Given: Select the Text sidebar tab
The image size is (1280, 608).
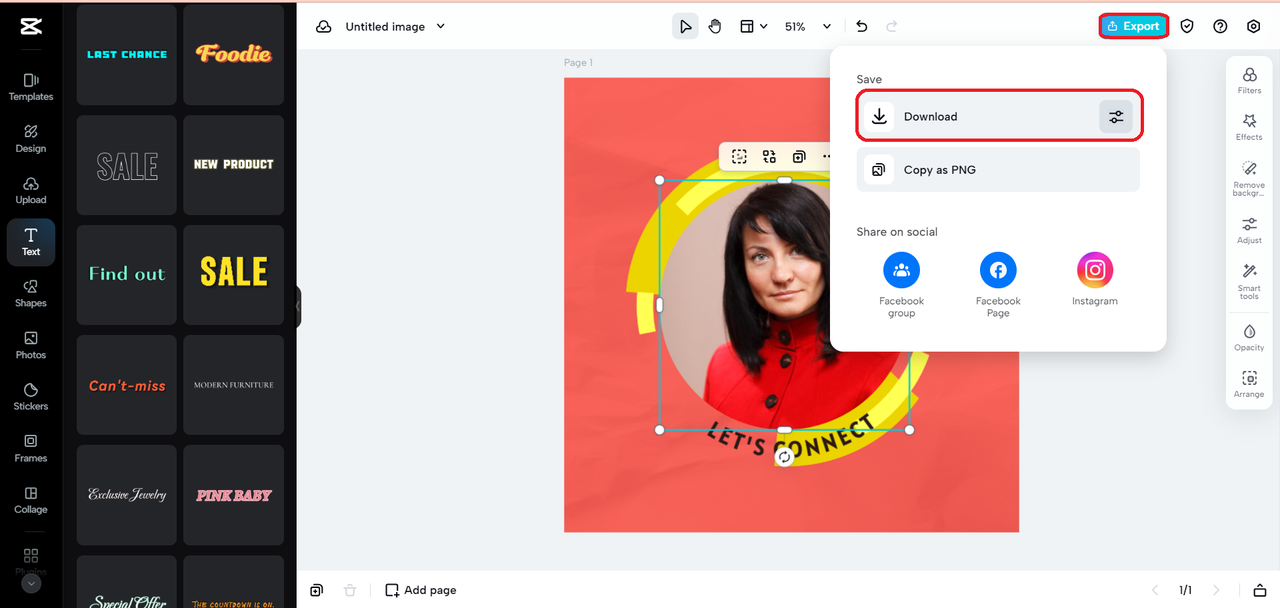Looking at the screenshot, I should tap(31, 242).
